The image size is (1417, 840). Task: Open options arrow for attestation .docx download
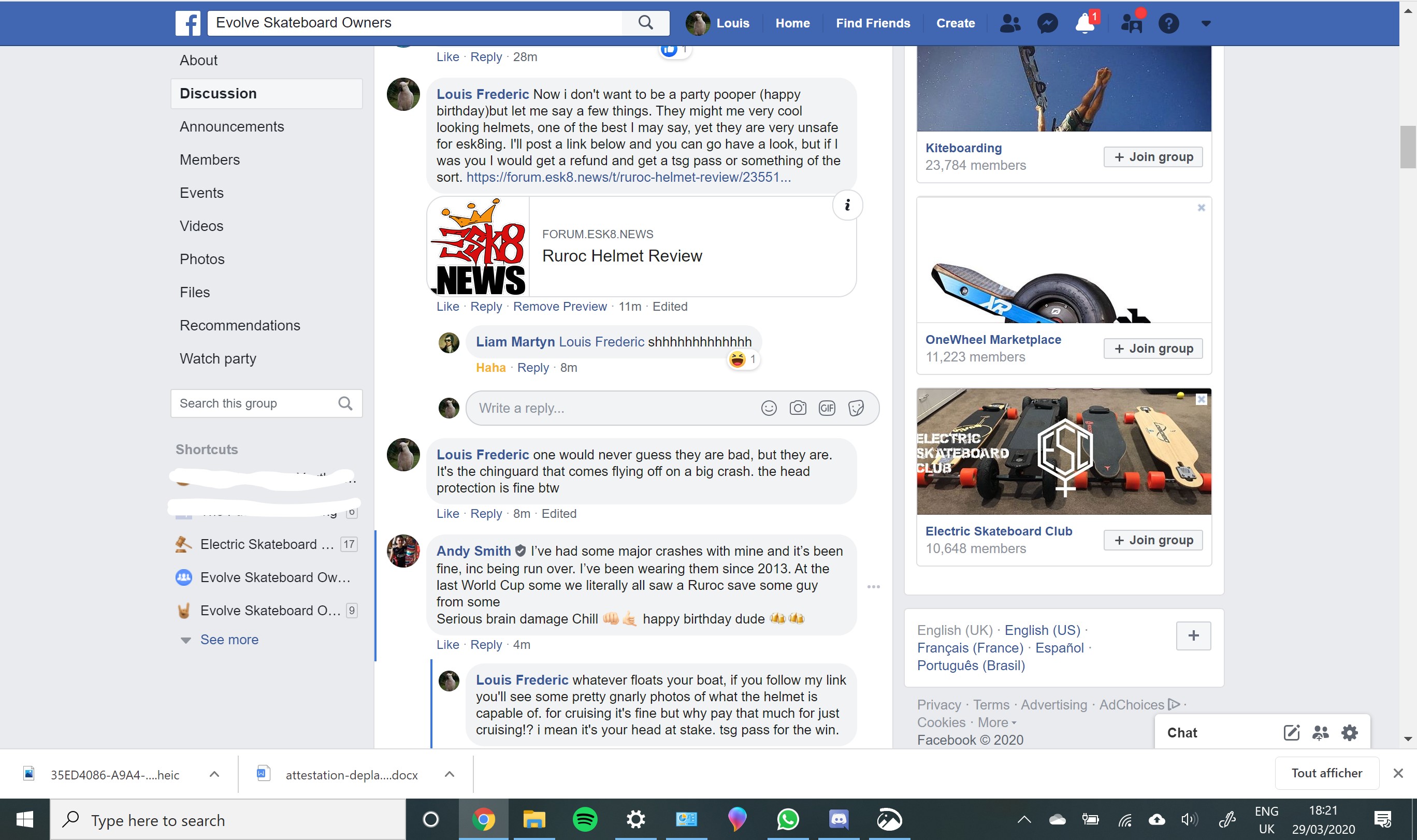coord(450,774)
